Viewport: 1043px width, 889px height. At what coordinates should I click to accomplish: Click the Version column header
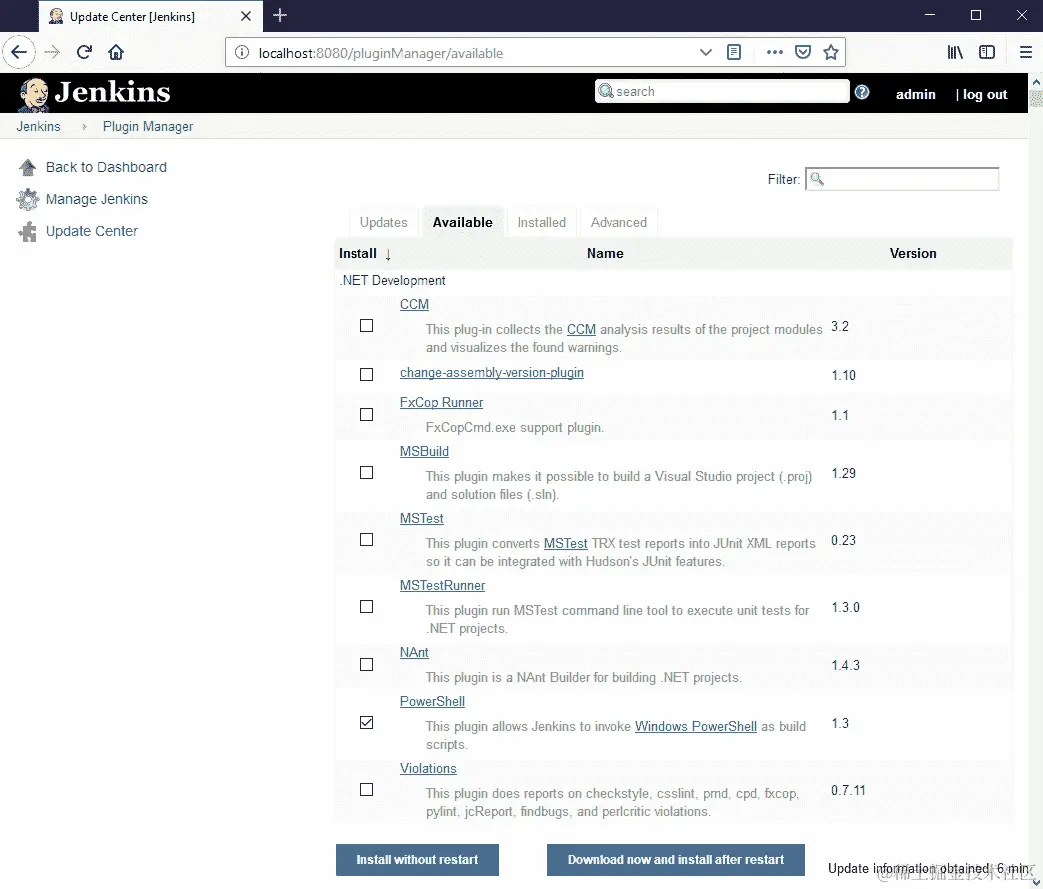(x=913, y=254)
